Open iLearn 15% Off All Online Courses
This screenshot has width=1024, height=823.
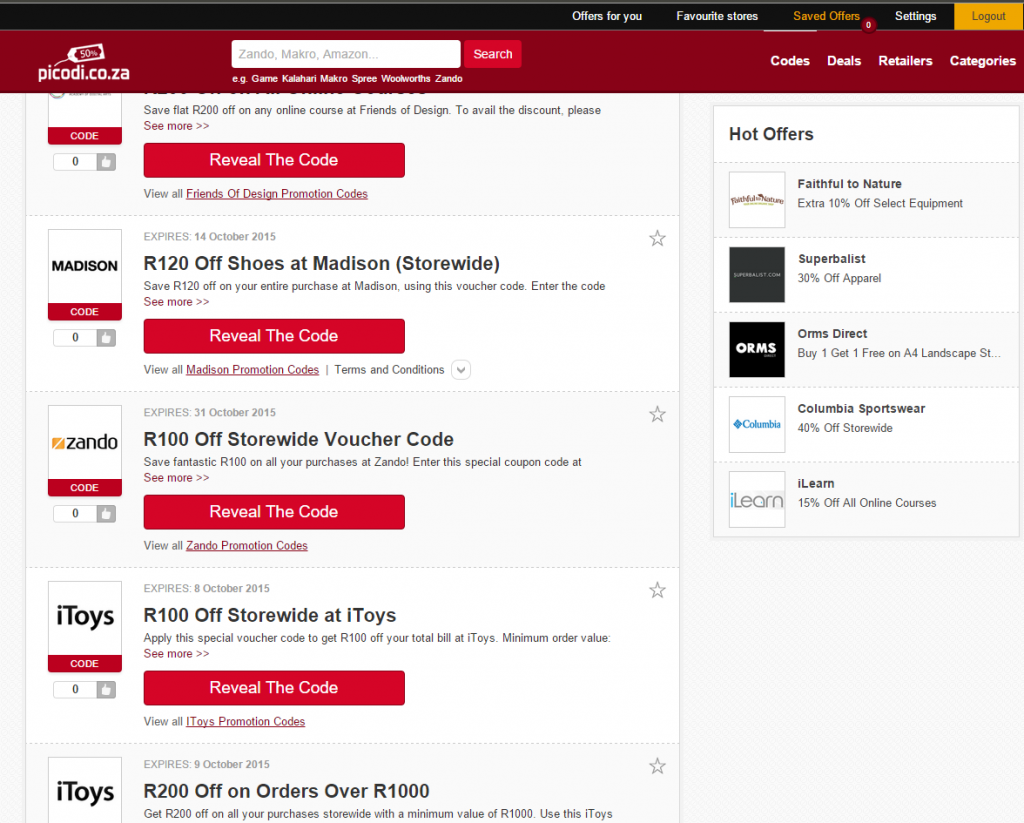[x=867, y=503]
